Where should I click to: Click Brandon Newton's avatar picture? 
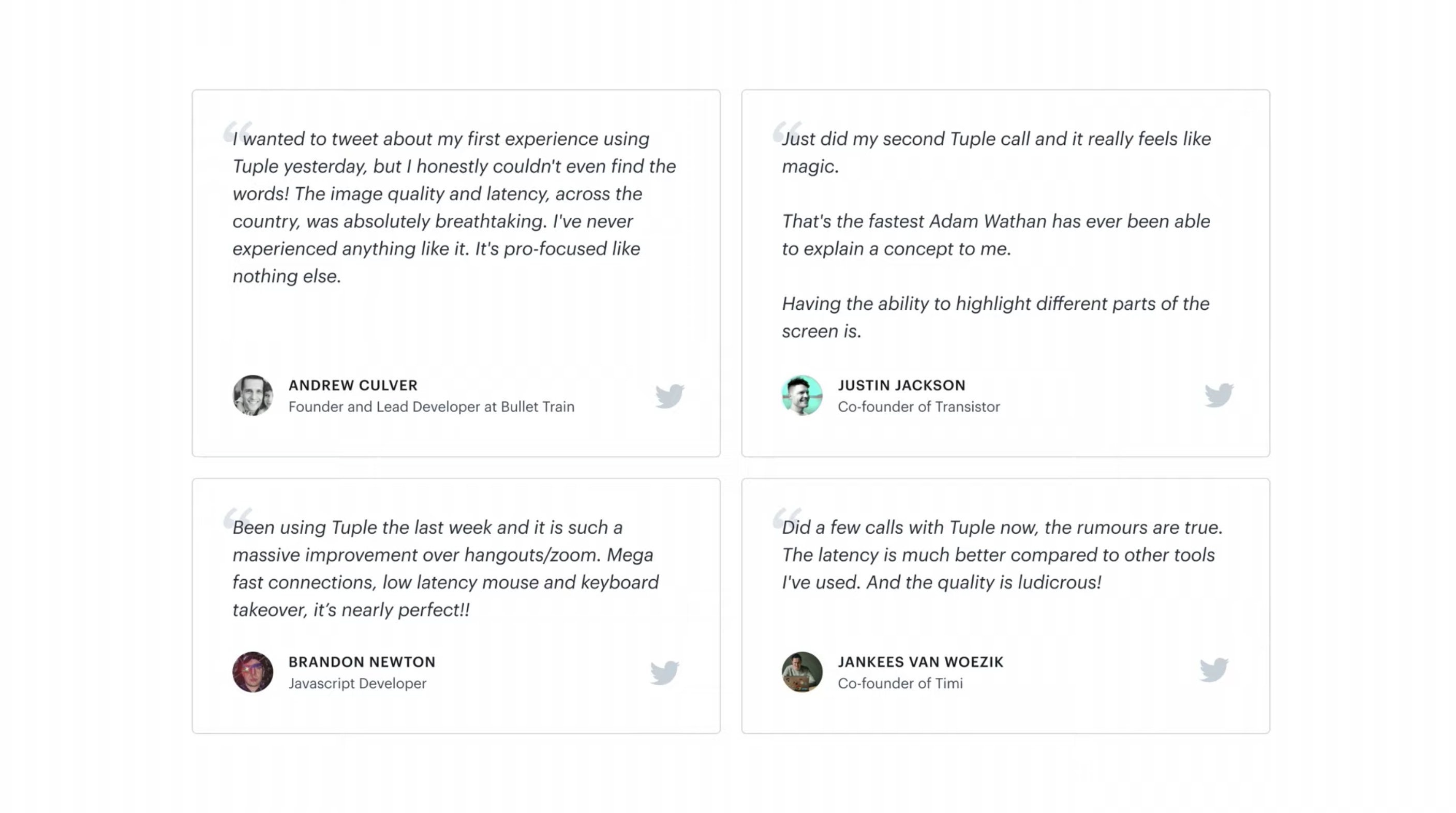coord(252,672)
